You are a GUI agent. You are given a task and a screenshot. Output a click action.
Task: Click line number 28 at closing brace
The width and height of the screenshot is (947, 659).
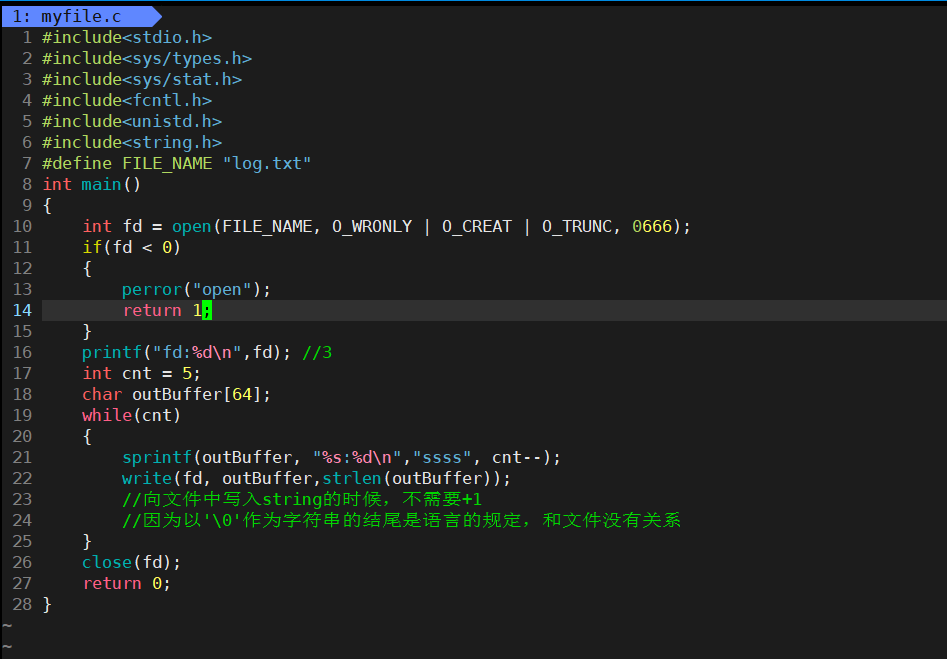(22, 604)
